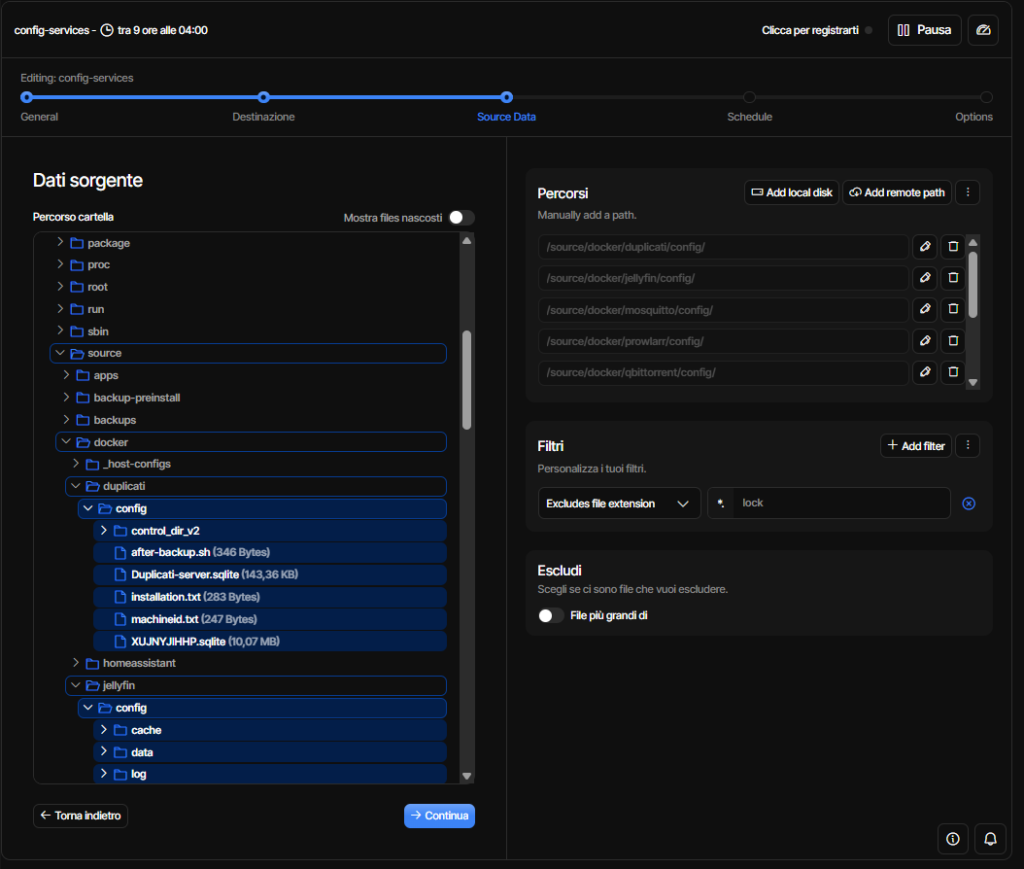Edit the /source/docker/prowlarr/config/ path

click(925, 341)
